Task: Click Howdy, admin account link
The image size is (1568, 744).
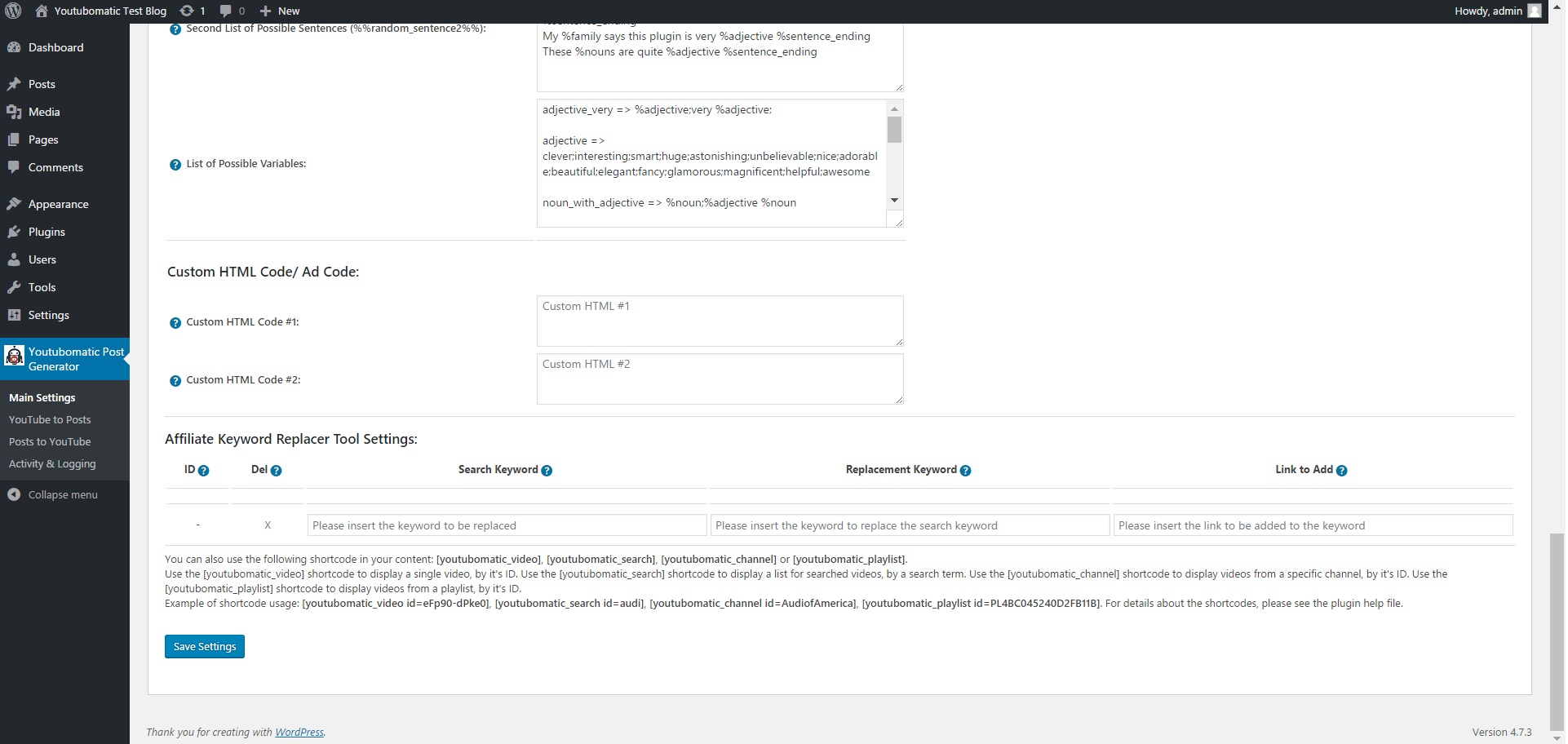Action: tap(1498, 11)
